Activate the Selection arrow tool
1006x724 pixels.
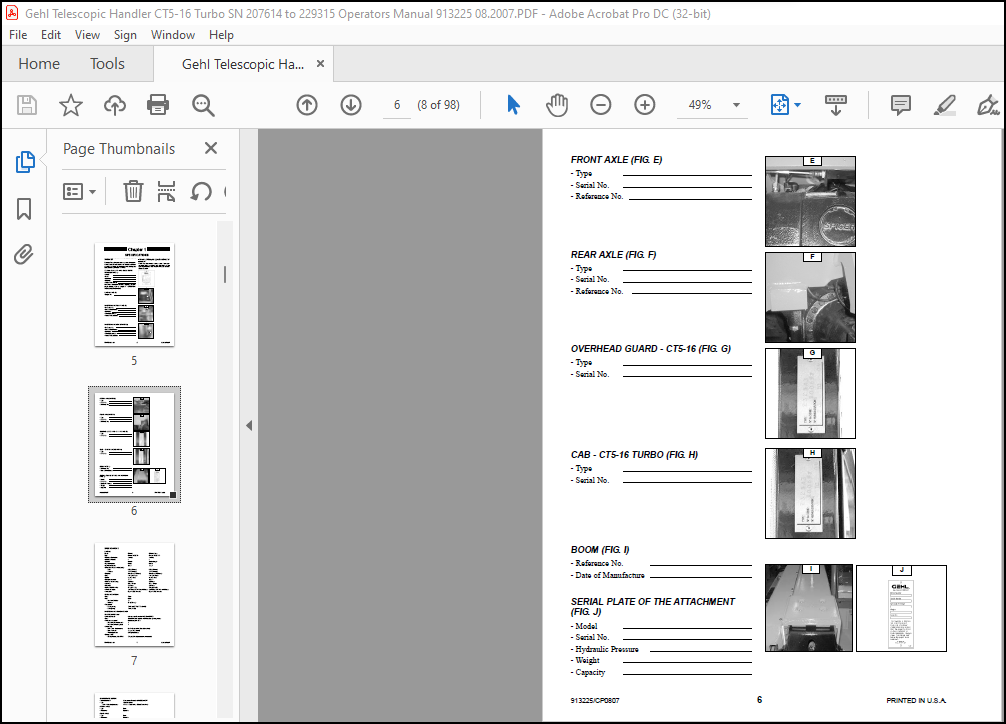tap(513, 105)
